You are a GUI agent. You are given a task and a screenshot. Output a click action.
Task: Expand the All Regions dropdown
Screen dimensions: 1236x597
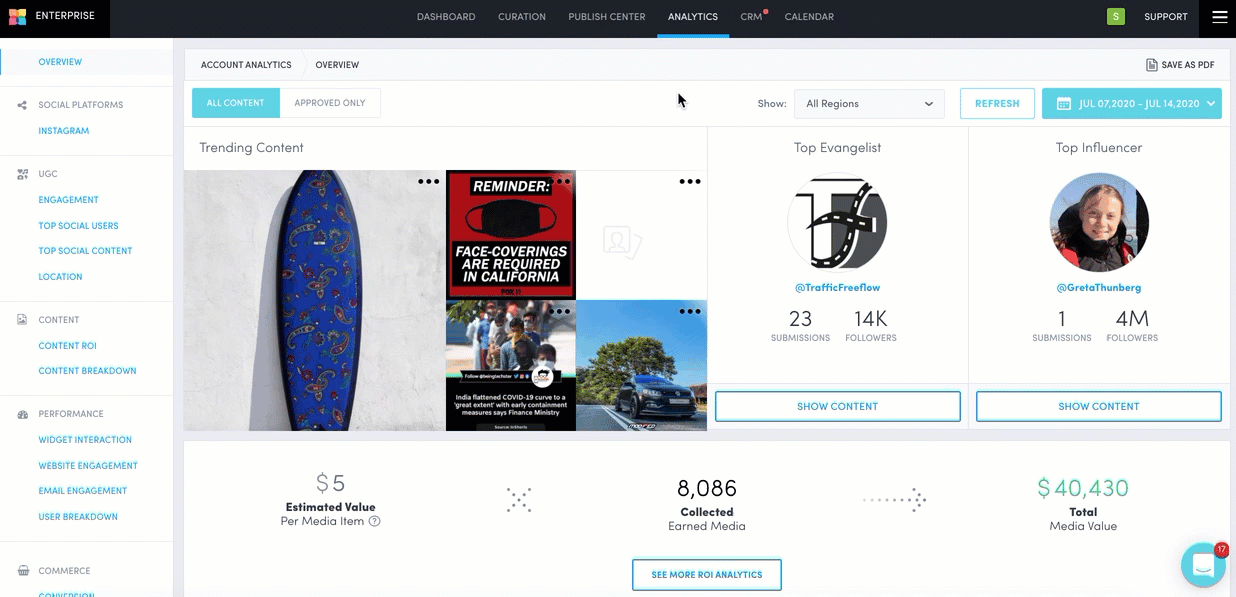click(869, 104)
